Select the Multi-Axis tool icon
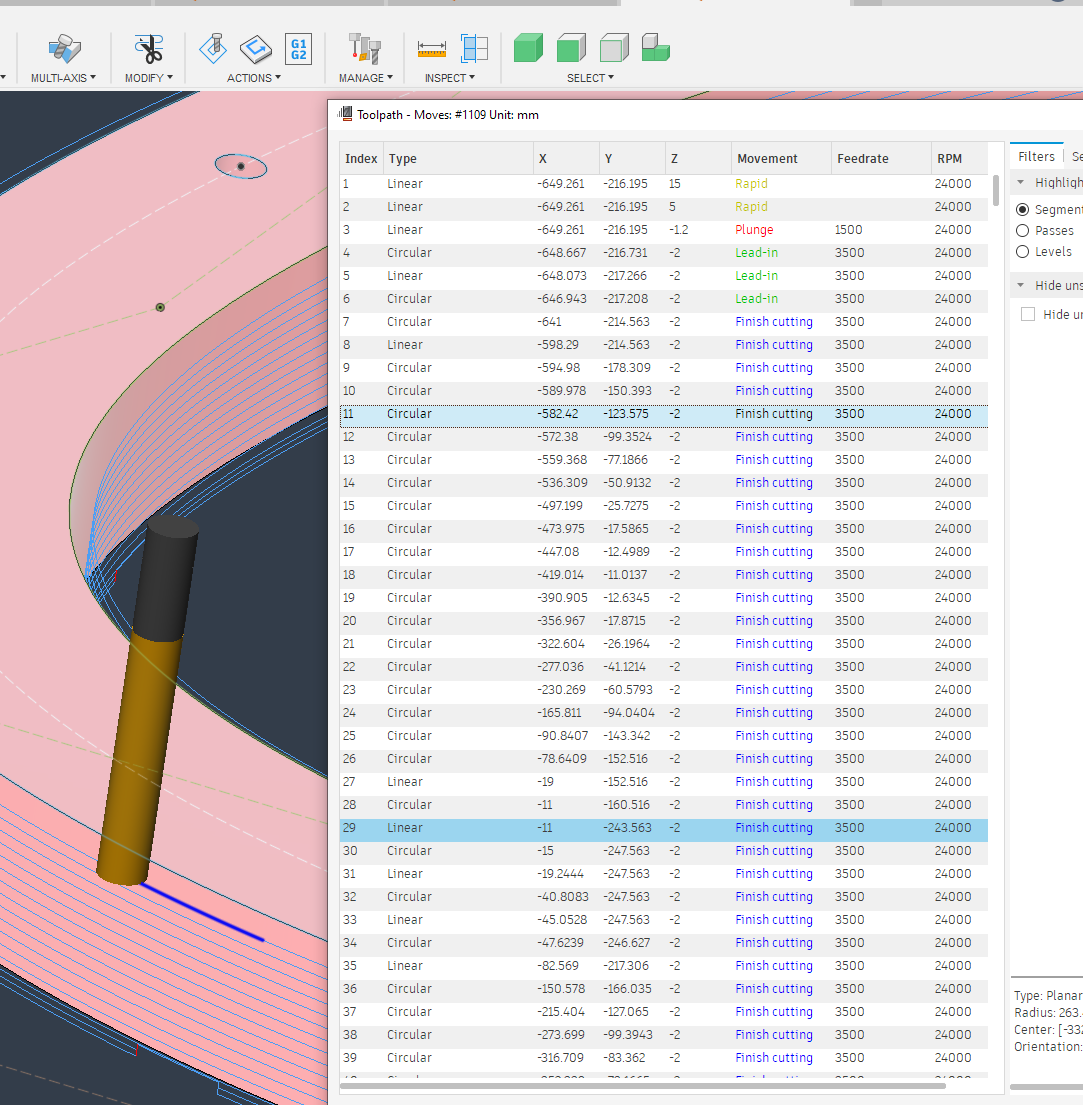1083x1105 pixels. [x=63, y=47]
